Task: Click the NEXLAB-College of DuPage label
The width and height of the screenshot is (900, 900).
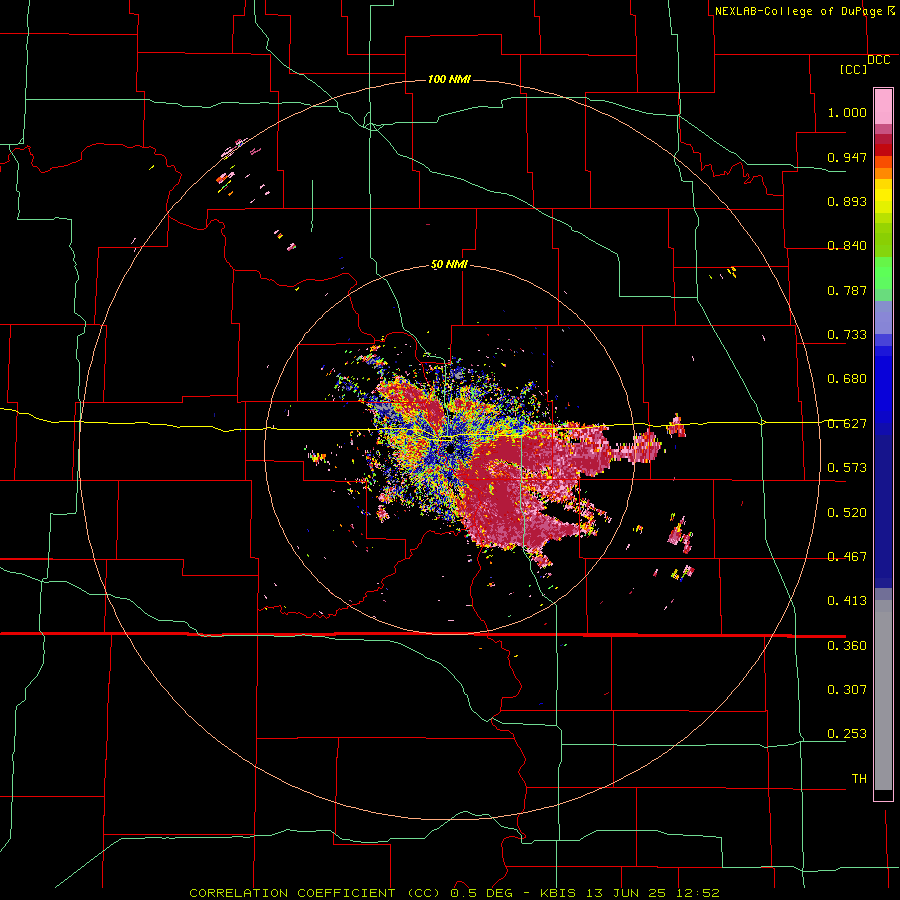Action: click(798, 11)
